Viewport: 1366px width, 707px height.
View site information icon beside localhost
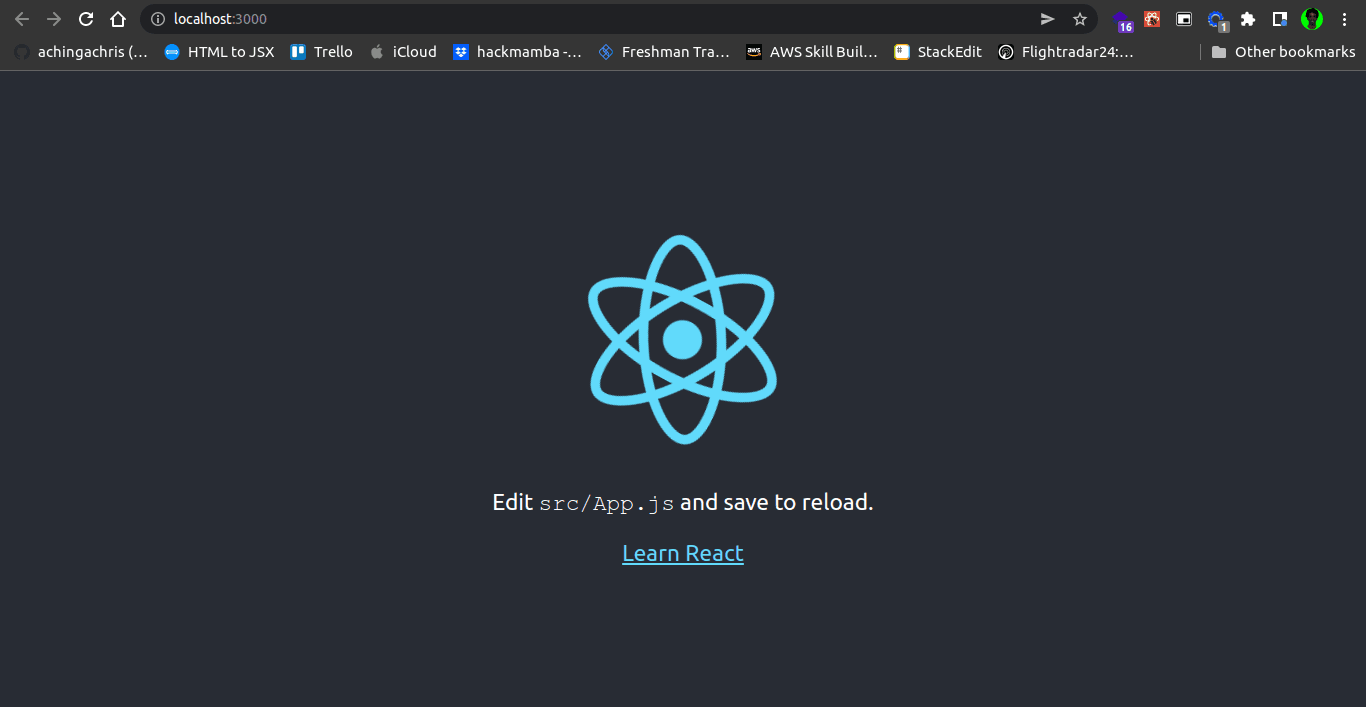tap(157, 19)
